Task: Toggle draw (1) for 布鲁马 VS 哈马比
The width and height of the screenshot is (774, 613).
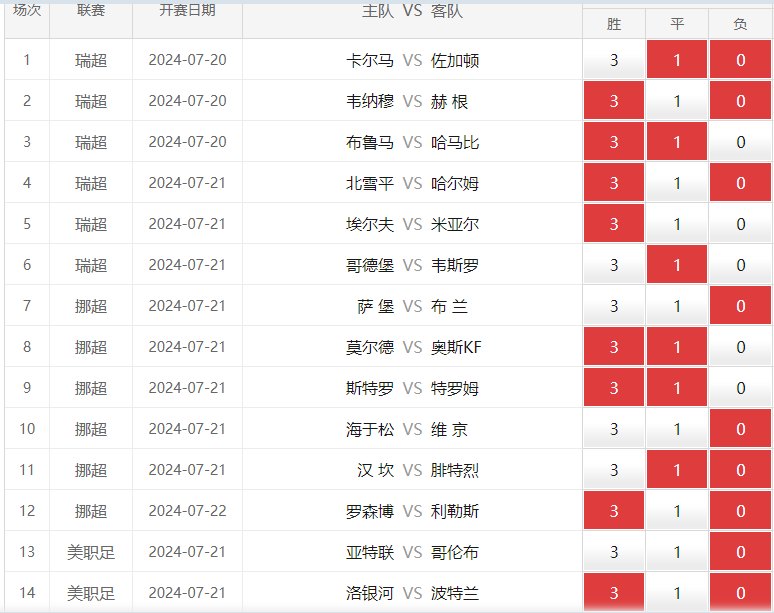Action: [x=677, y=142]
